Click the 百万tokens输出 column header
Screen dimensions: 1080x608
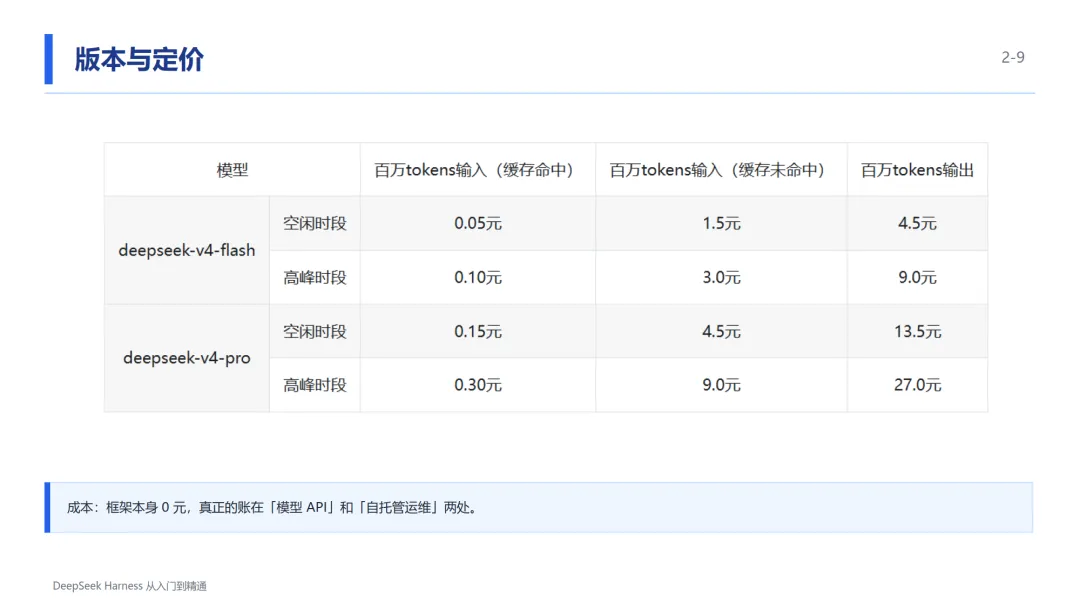(917, 170)
